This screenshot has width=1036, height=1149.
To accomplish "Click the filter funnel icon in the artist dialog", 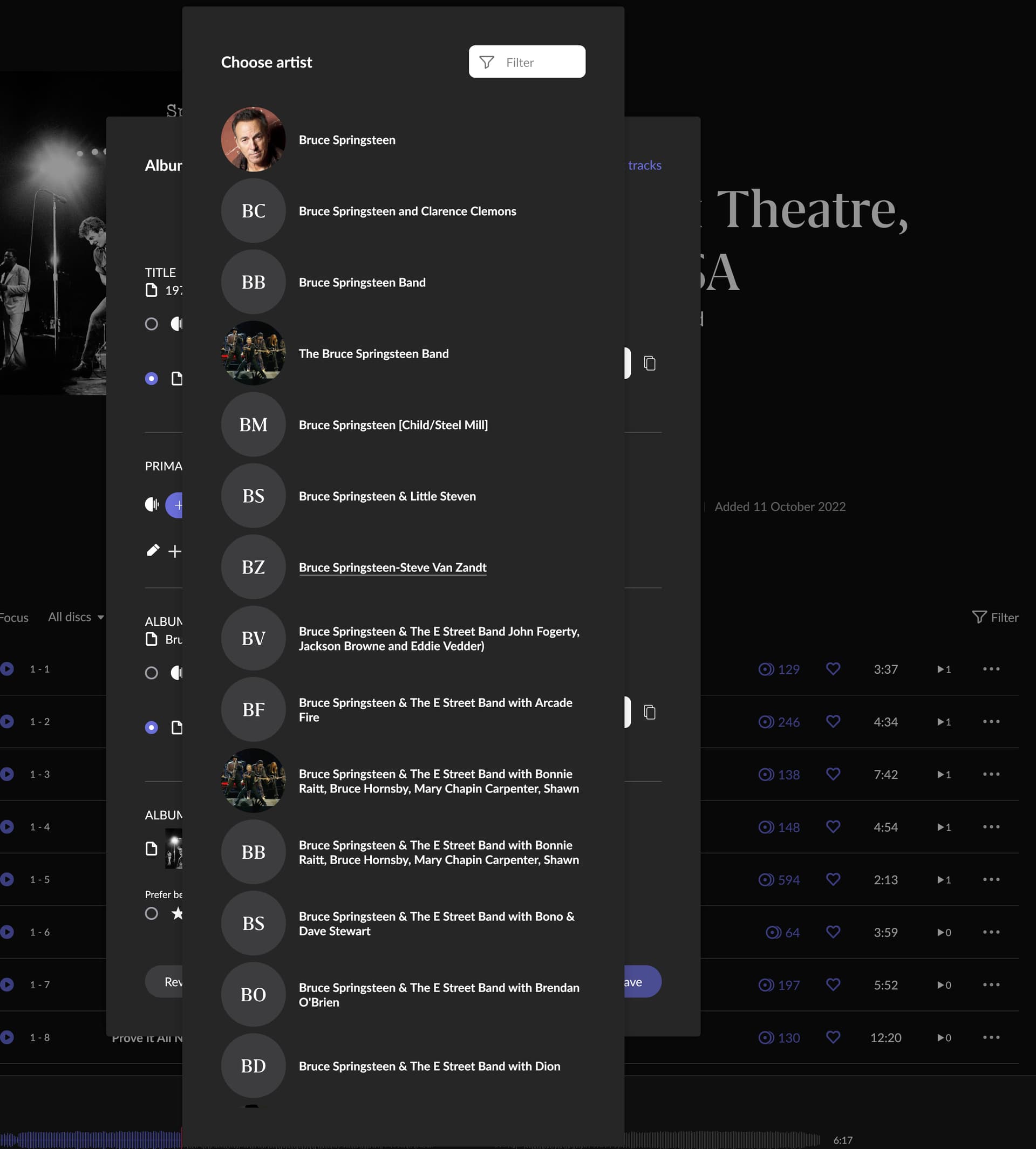I will [486, 62].
